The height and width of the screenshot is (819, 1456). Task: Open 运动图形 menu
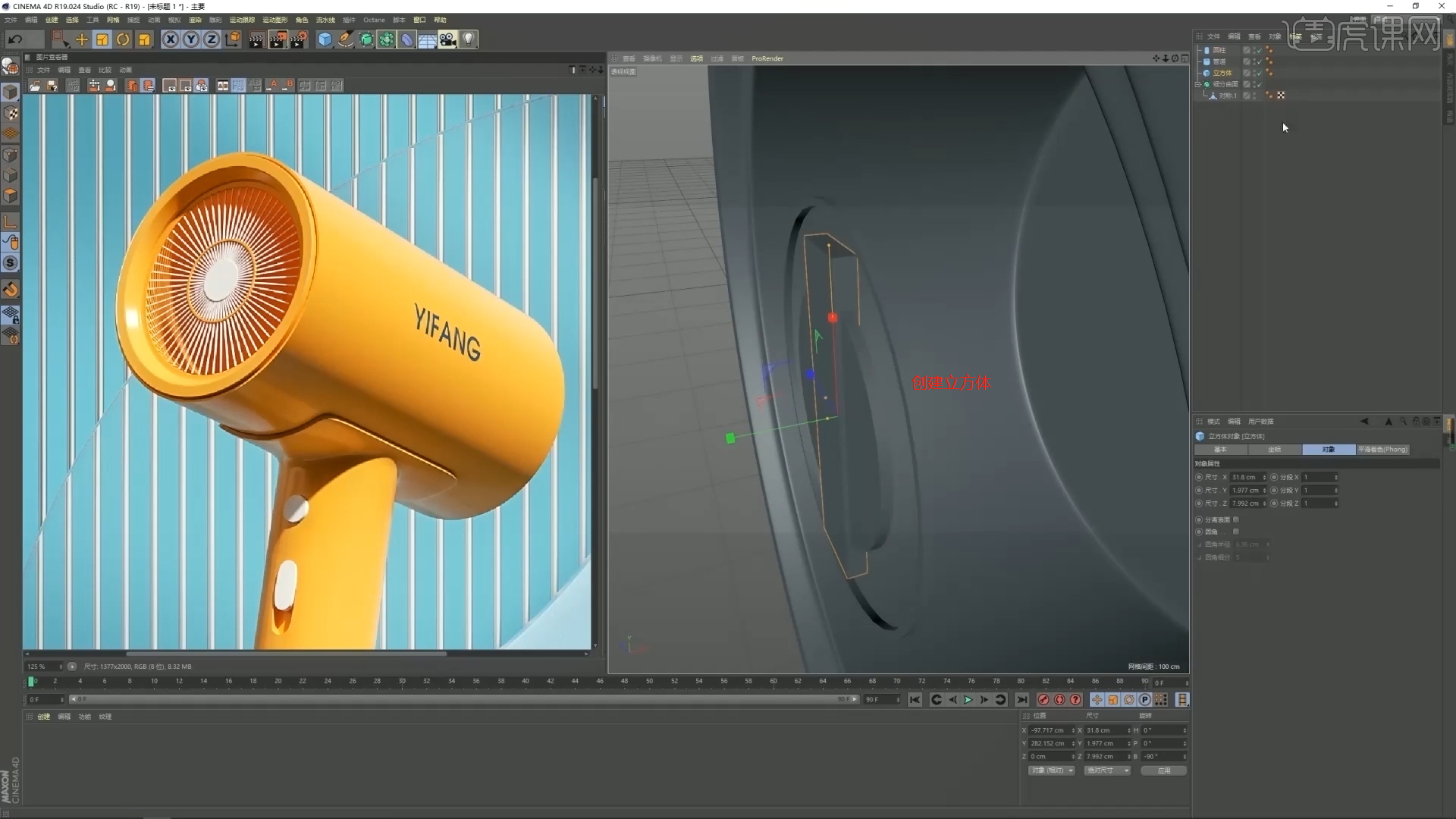tap(275, 20)
